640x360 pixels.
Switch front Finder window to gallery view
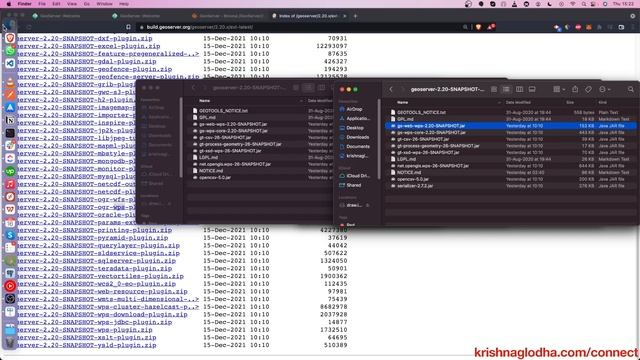[532, 89]
